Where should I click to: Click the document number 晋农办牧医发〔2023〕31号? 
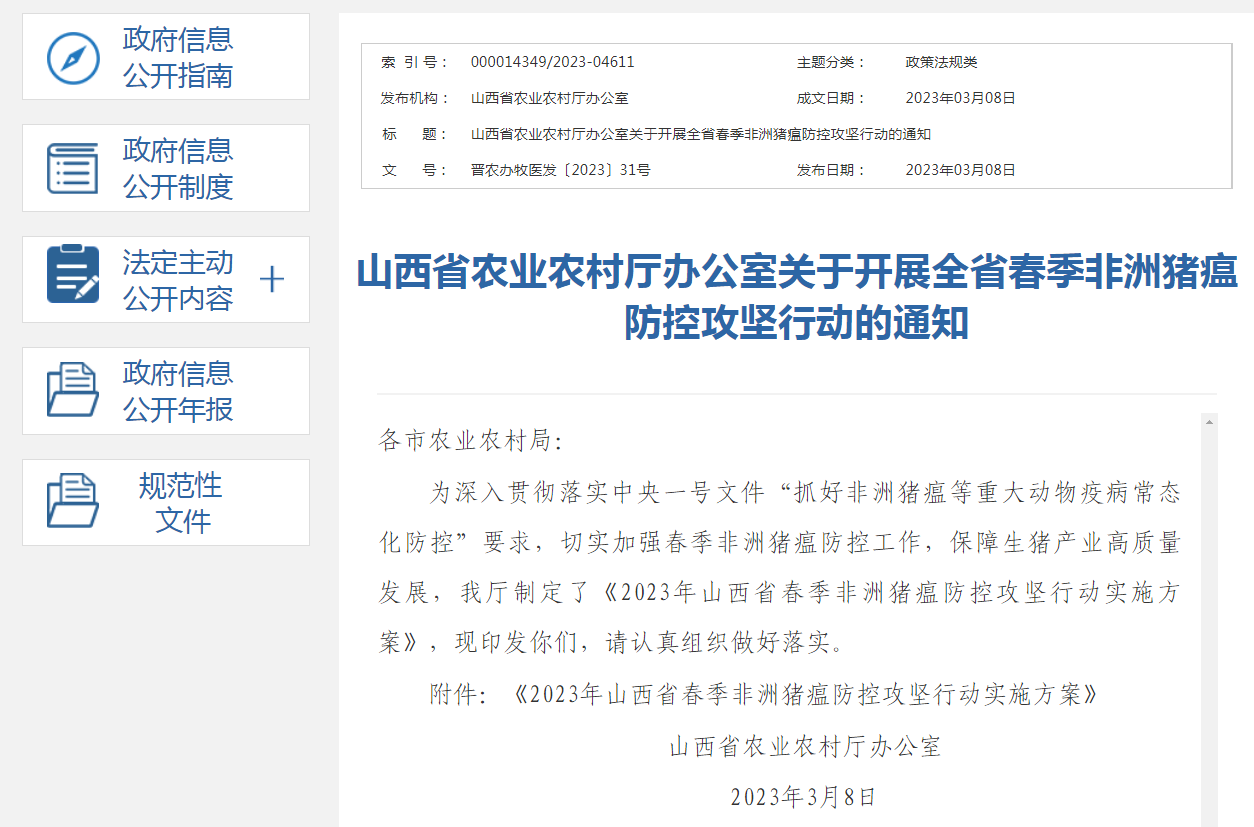tap(560, 170)
